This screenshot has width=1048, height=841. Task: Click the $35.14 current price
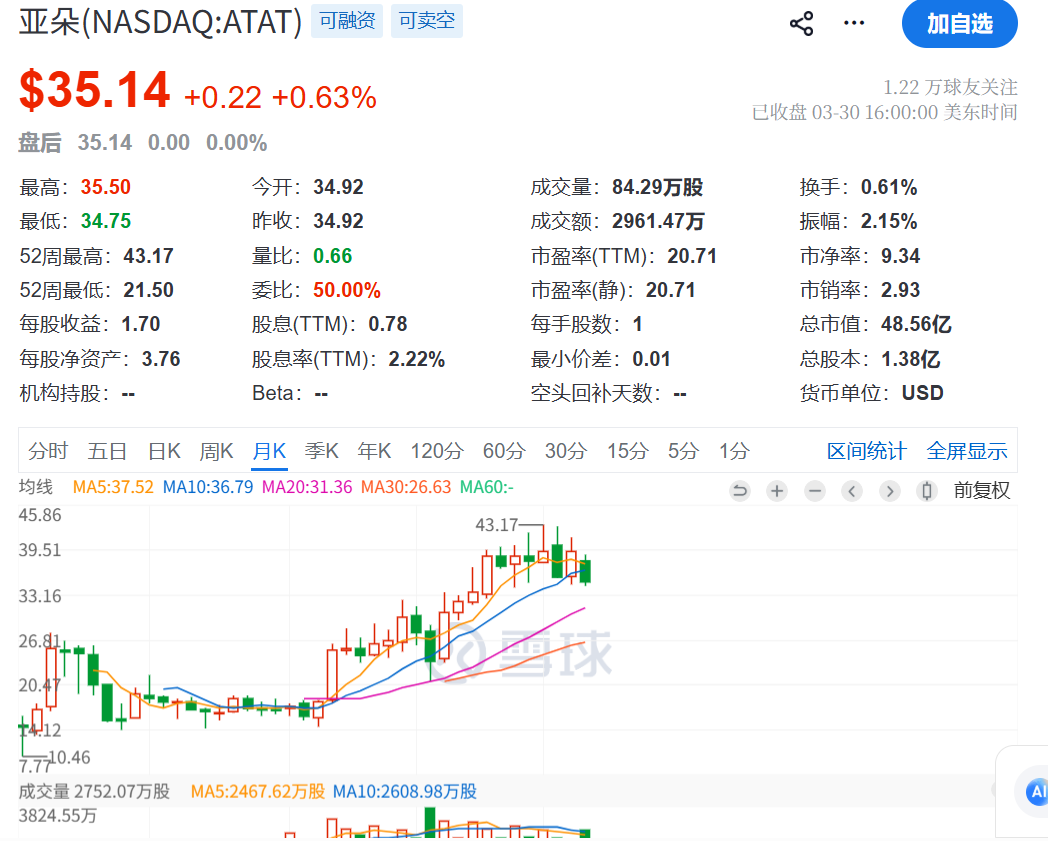[x=94, y=90]
